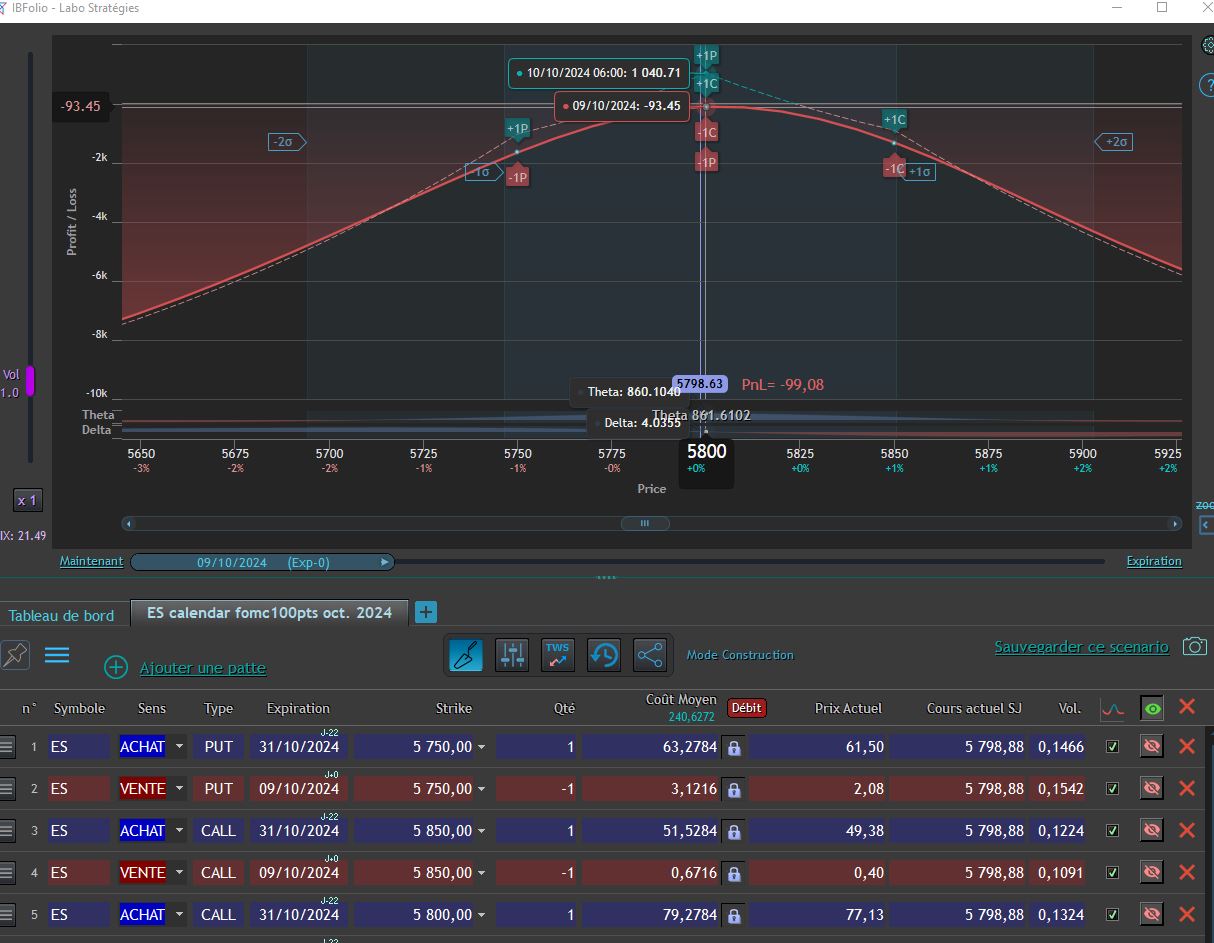Click the Ajouter une patte link
Screen dimensions: 1214x943
coord(203,667)
